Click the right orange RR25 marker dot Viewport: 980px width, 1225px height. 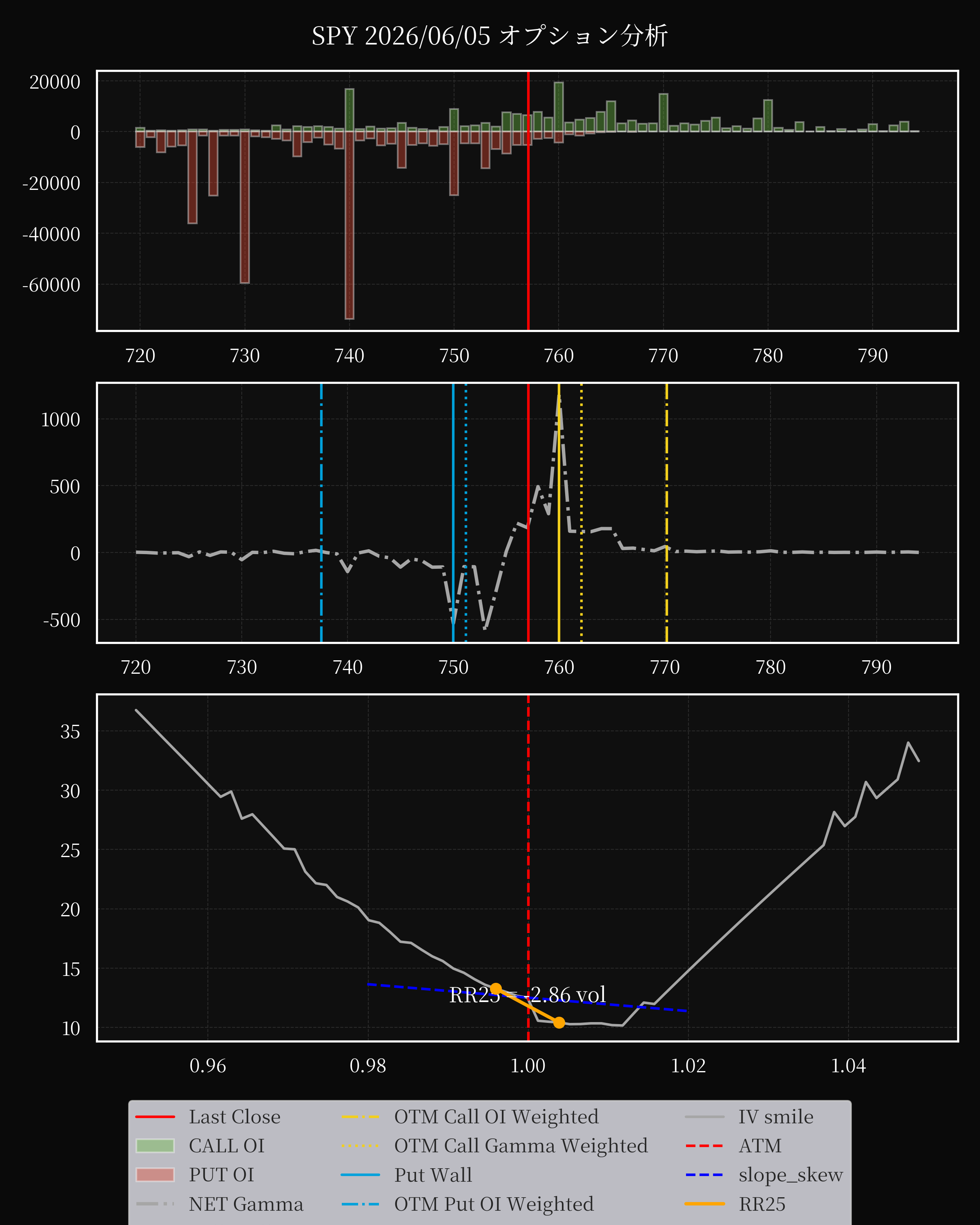pyautogui.click(x=559, y=1023)
